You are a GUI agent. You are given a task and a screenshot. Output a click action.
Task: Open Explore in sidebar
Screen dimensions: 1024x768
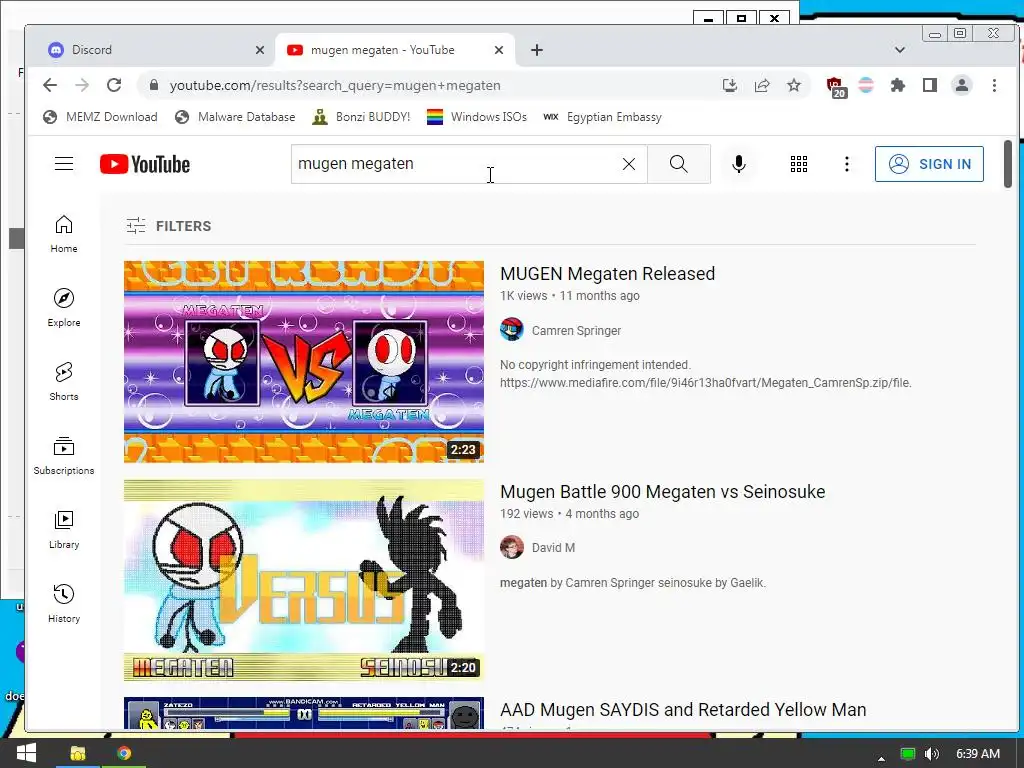pos(64,308)
